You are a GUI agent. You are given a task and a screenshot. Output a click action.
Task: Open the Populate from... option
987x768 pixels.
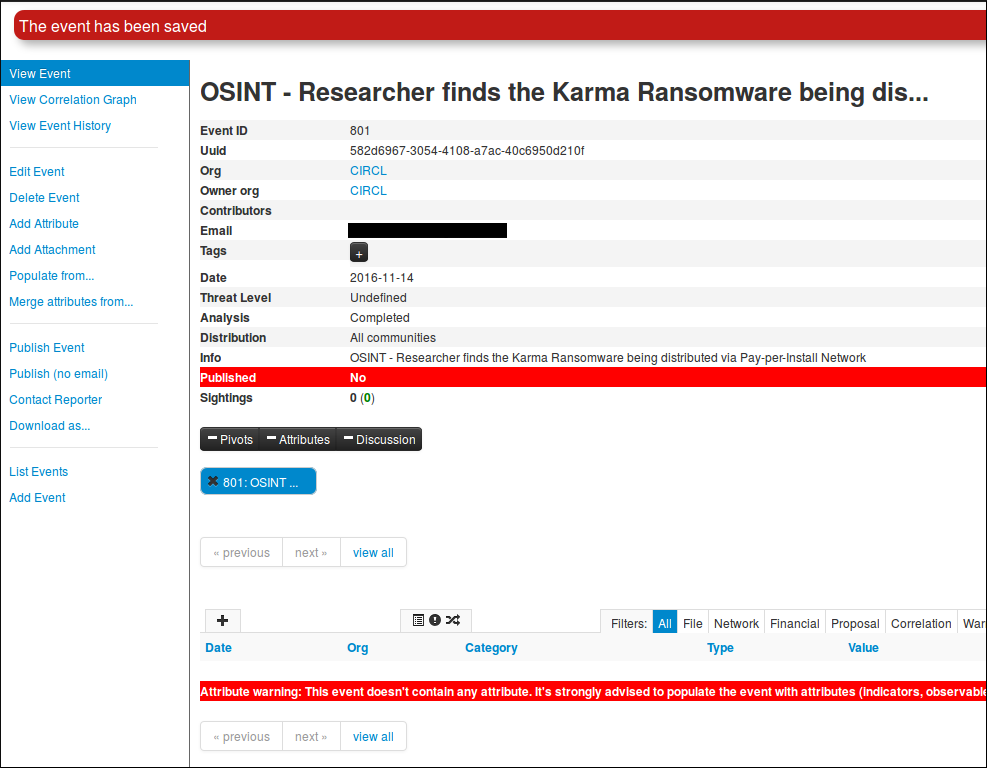pos(52,276)
